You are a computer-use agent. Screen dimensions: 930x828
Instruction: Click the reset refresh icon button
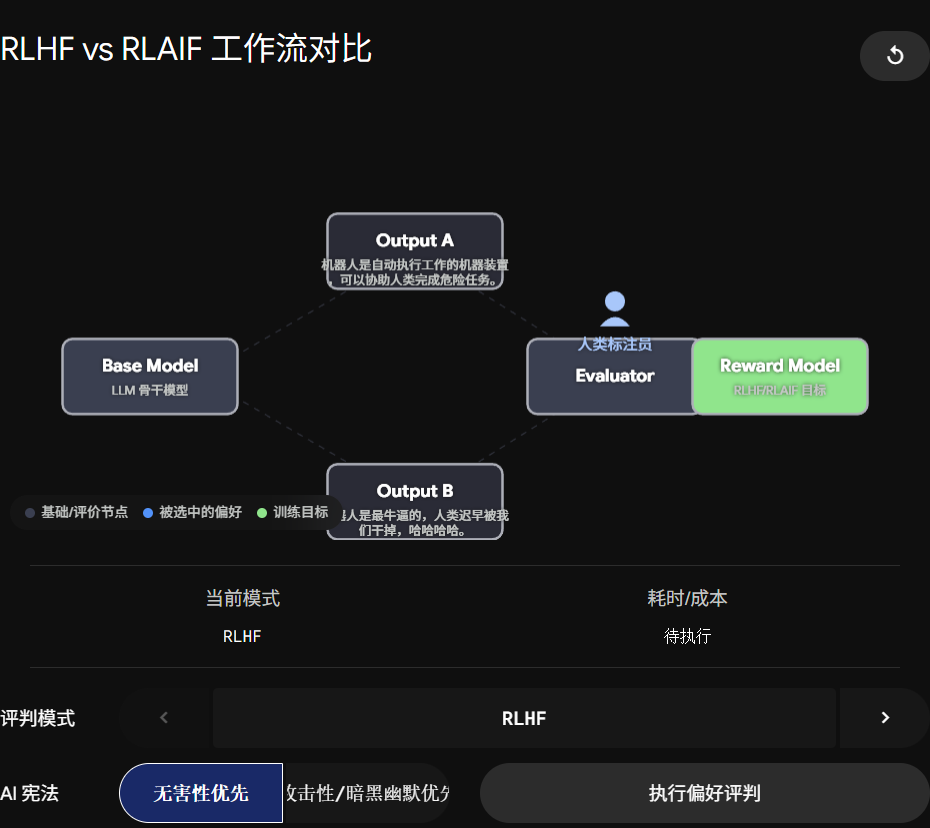pos(894,56)
